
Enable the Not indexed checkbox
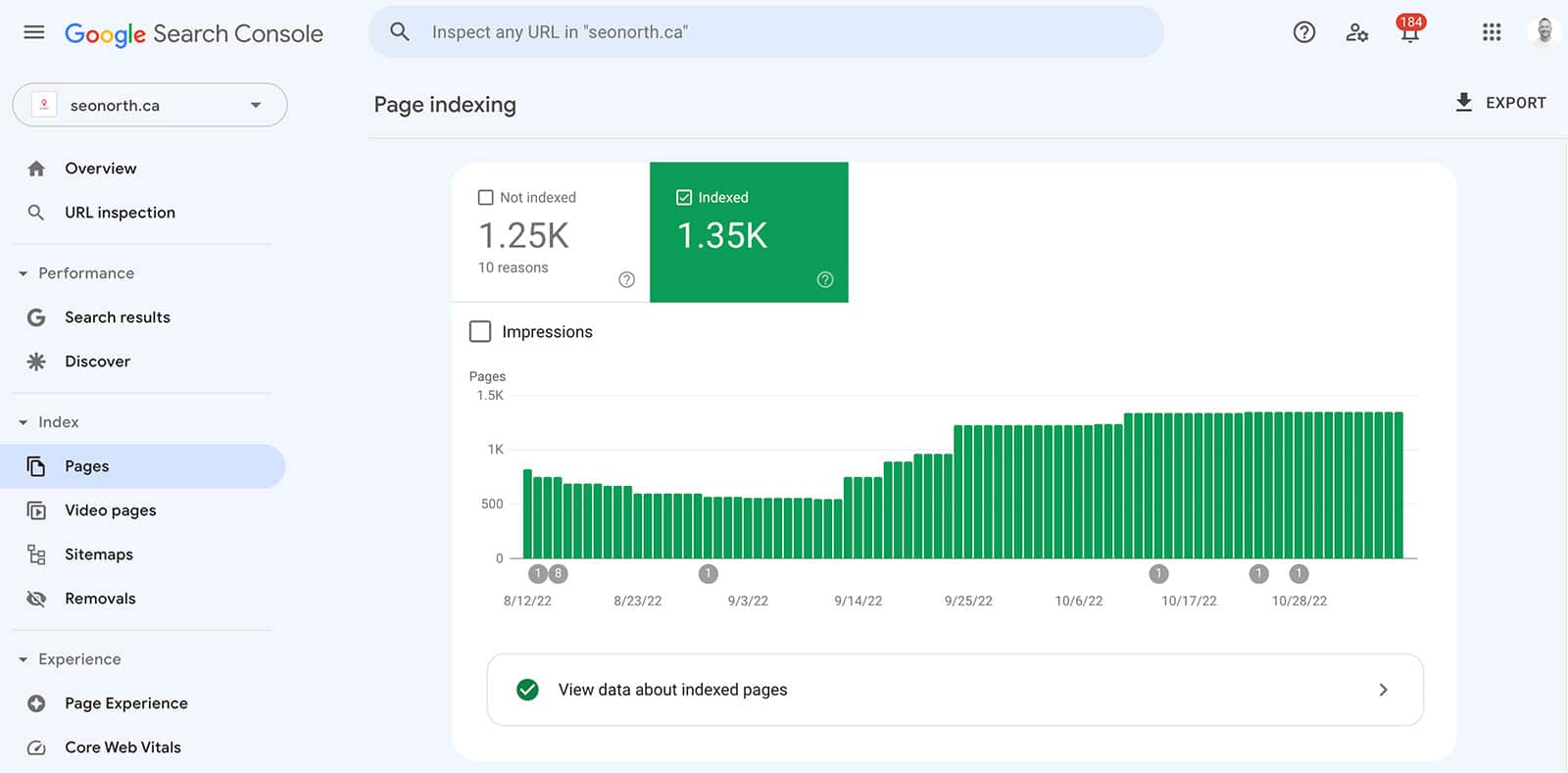485,197
